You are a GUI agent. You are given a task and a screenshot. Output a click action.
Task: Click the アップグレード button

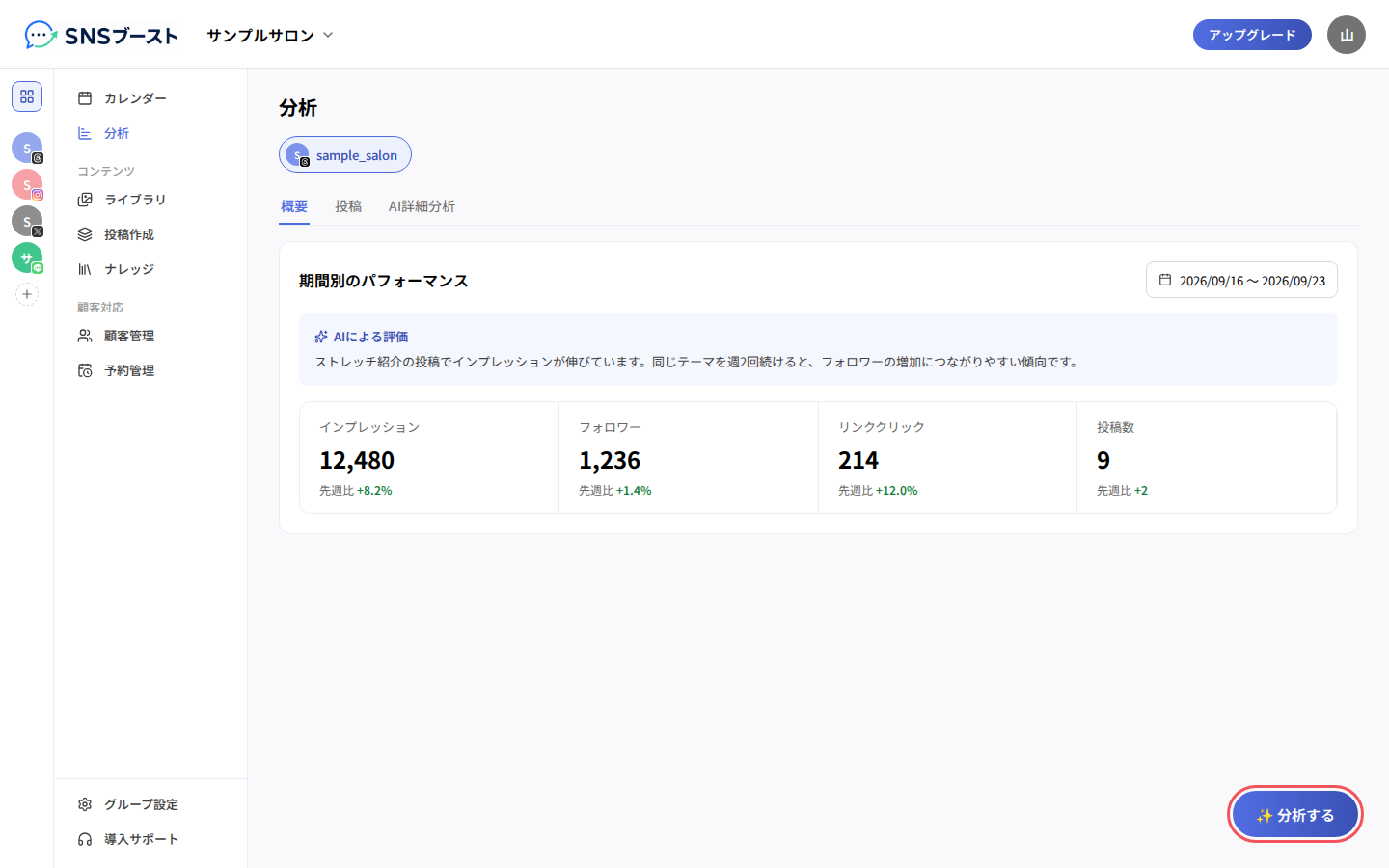coord(1252,35)
